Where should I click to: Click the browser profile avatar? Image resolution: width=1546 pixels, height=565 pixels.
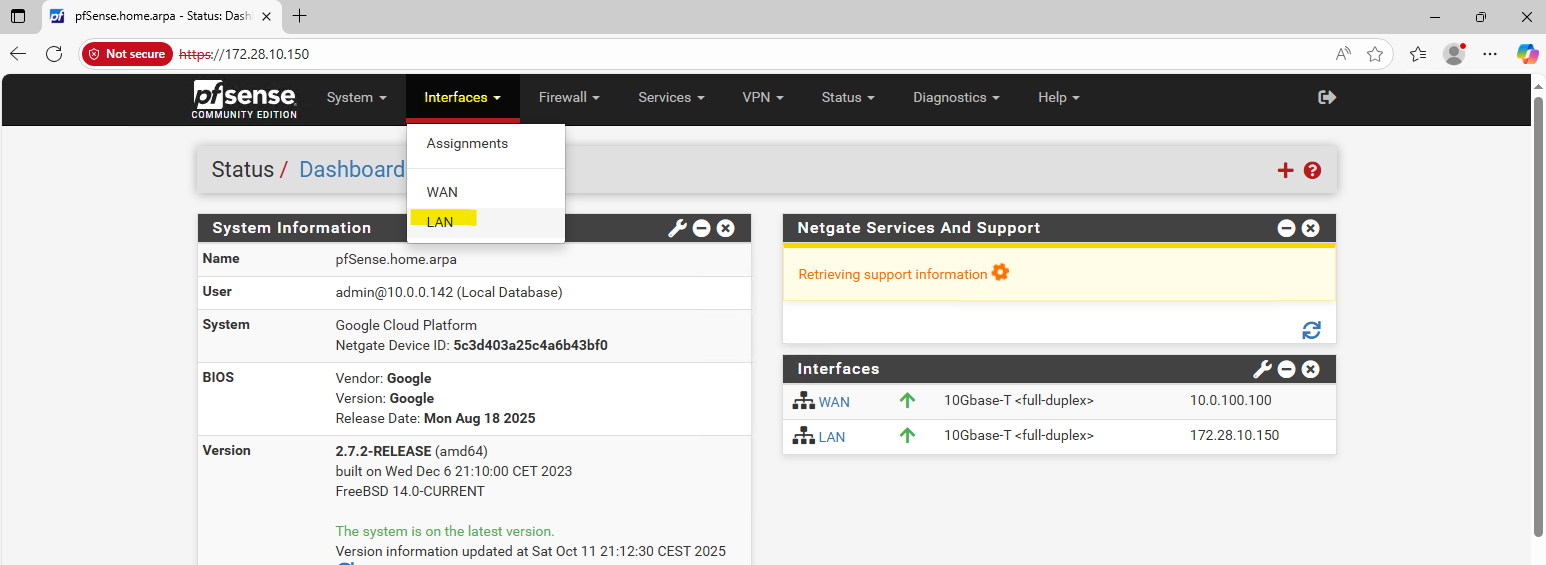(1454, 54)
